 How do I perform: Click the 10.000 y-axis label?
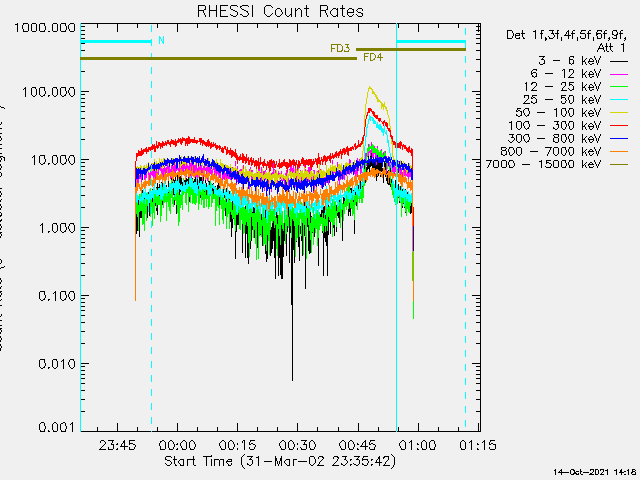(x=53, y=160)
